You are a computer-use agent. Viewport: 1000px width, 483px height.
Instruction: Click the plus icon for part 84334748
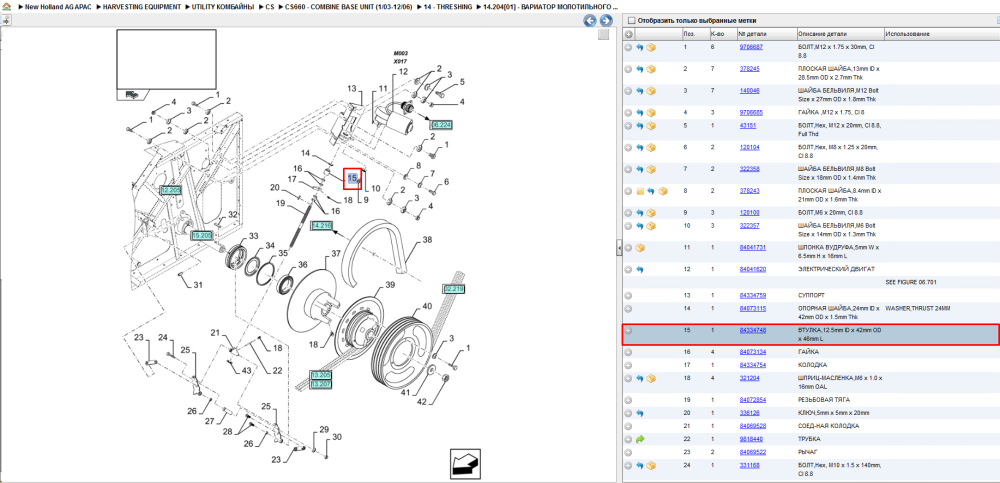pos(628,331)
